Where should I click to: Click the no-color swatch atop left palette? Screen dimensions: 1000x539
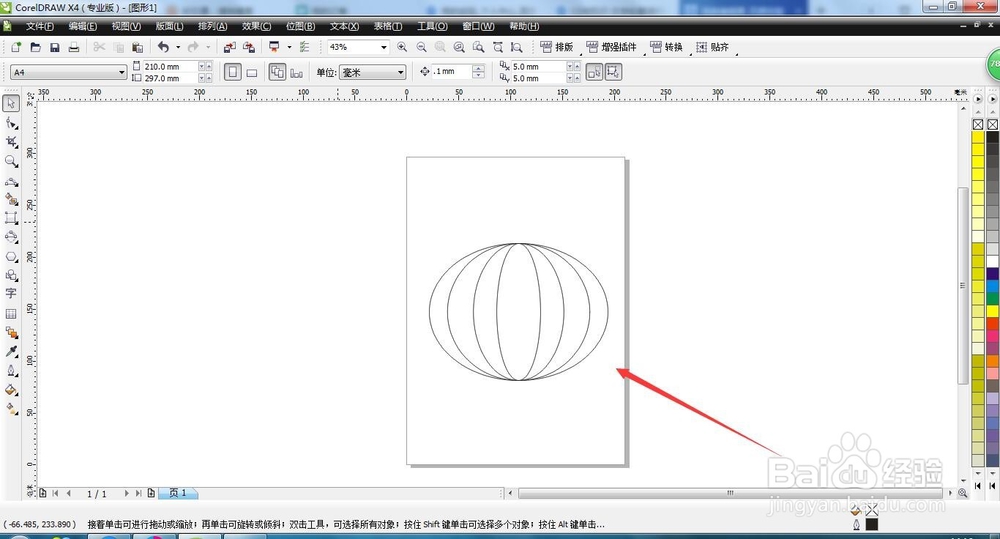pyautogui.click(x=978, y=124)
